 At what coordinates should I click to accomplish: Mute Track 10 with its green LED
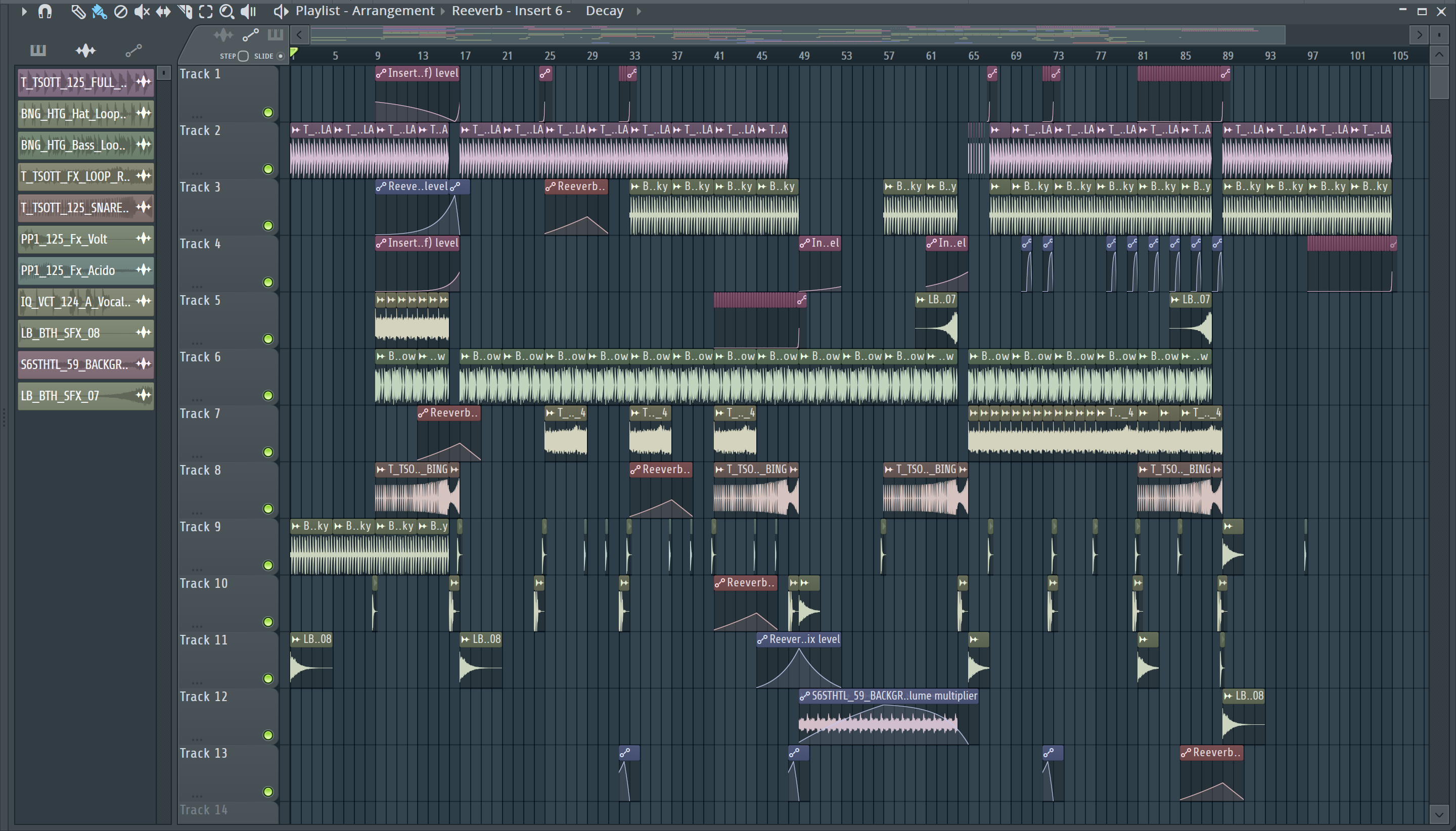pos(267,622)
